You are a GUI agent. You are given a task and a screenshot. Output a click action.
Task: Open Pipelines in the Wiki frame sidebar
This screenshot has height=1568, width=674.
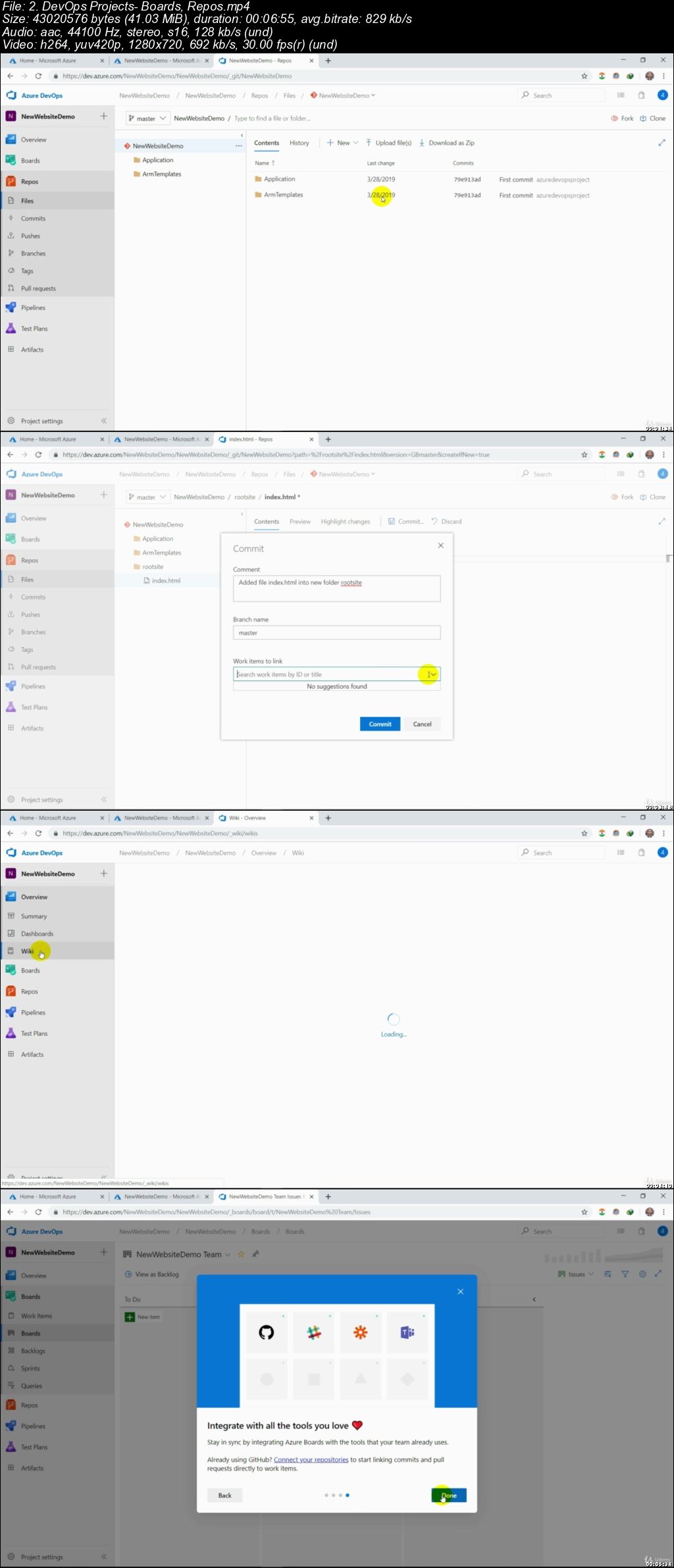coord(33,1012)
